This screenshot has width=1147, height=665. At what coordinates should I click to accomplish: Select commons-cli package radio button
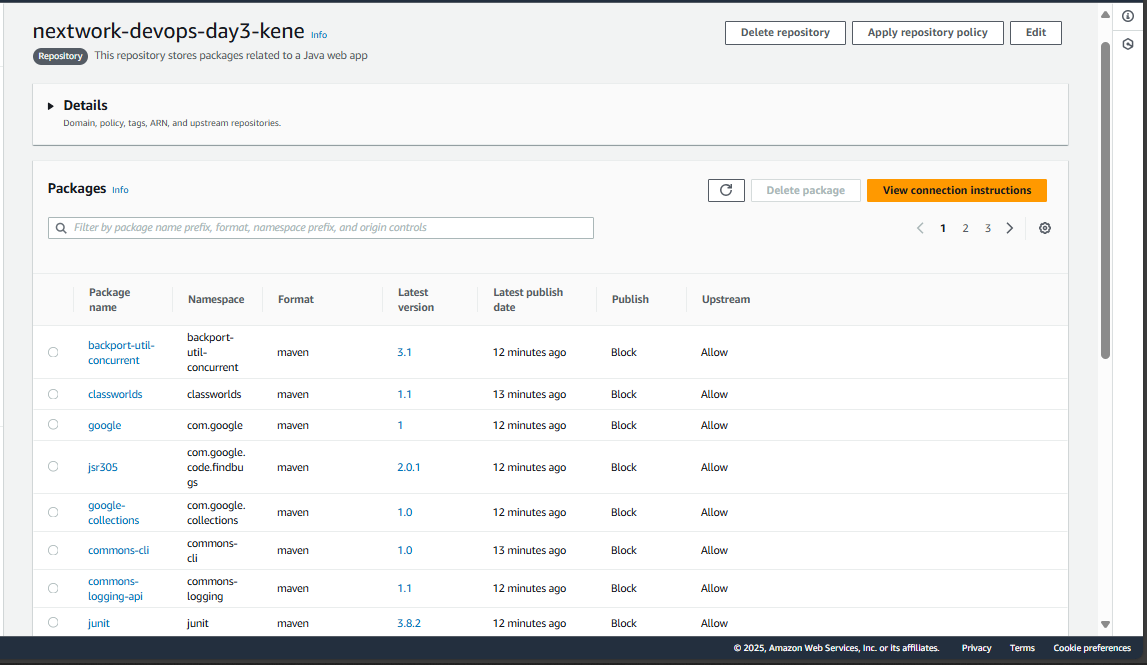coord(53,550)
